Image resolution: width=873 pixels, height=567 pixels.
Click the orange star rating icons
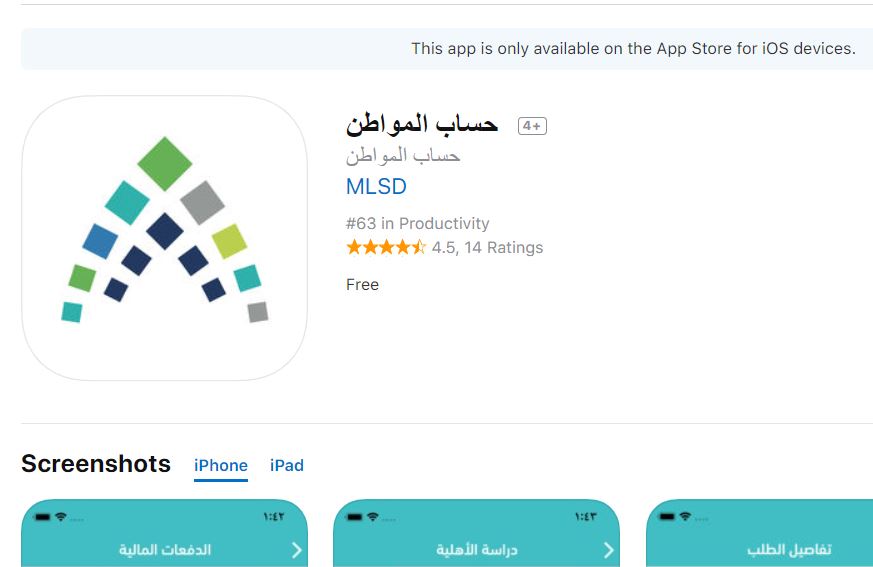(x=386, y=247)
